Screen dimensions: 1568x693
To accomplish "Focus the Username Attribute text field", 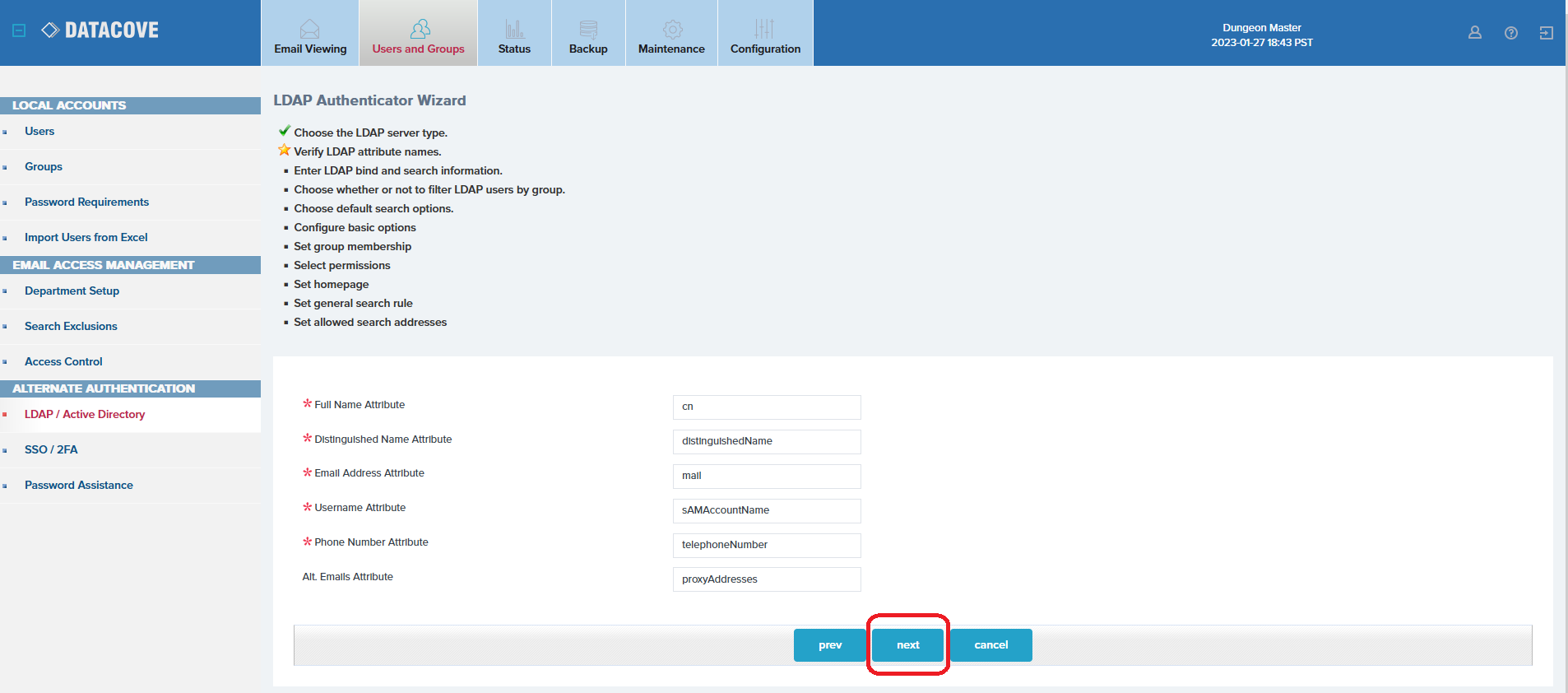I will [766, 510].
